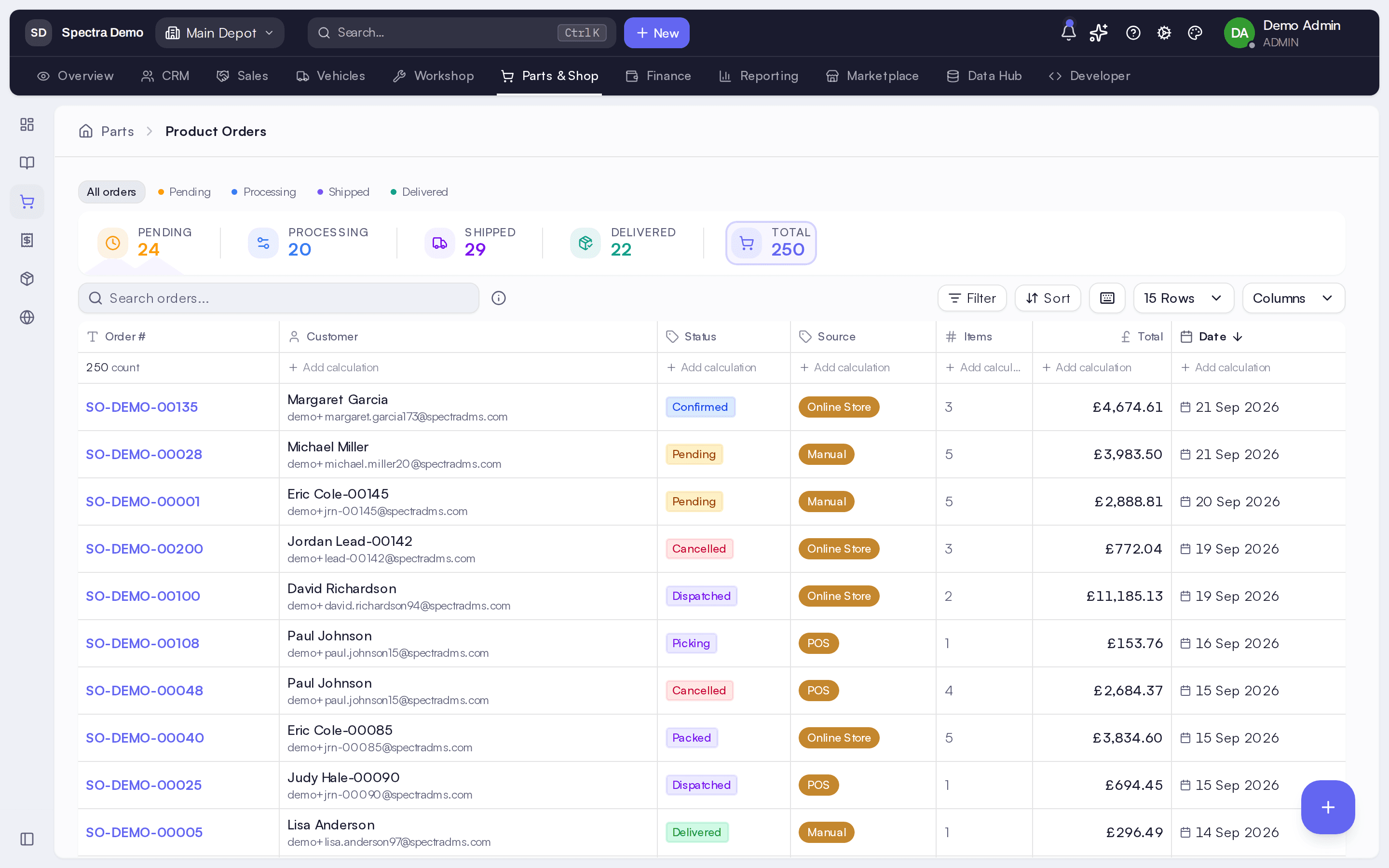Viewport: 1389px width, 868px height.
Task: Open the keyboard shortcuts button
Action: [1107, 298]
